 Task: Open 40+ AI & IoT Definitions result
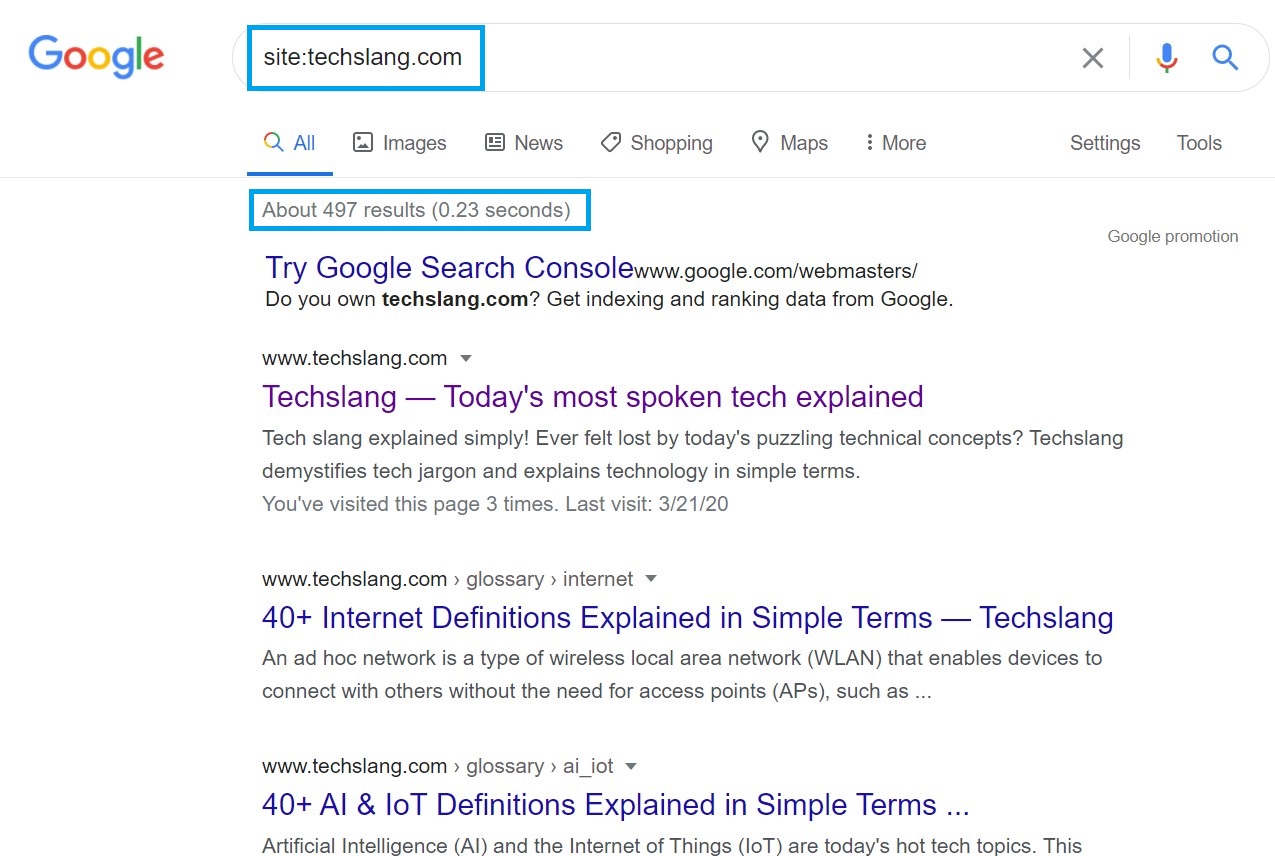[615, 805]
